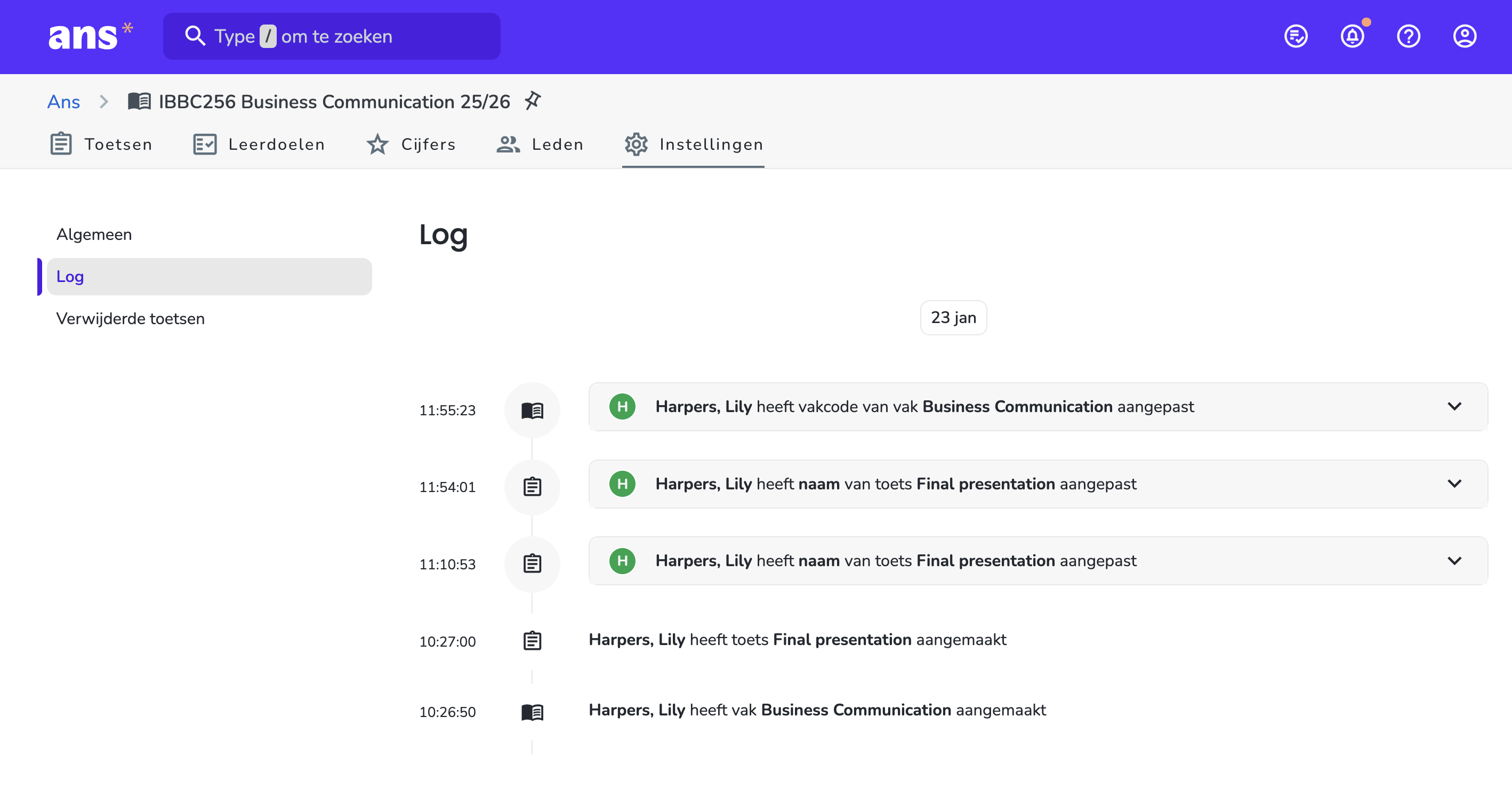
Task: Click the search magnifier icon
Action: point(194,36)
